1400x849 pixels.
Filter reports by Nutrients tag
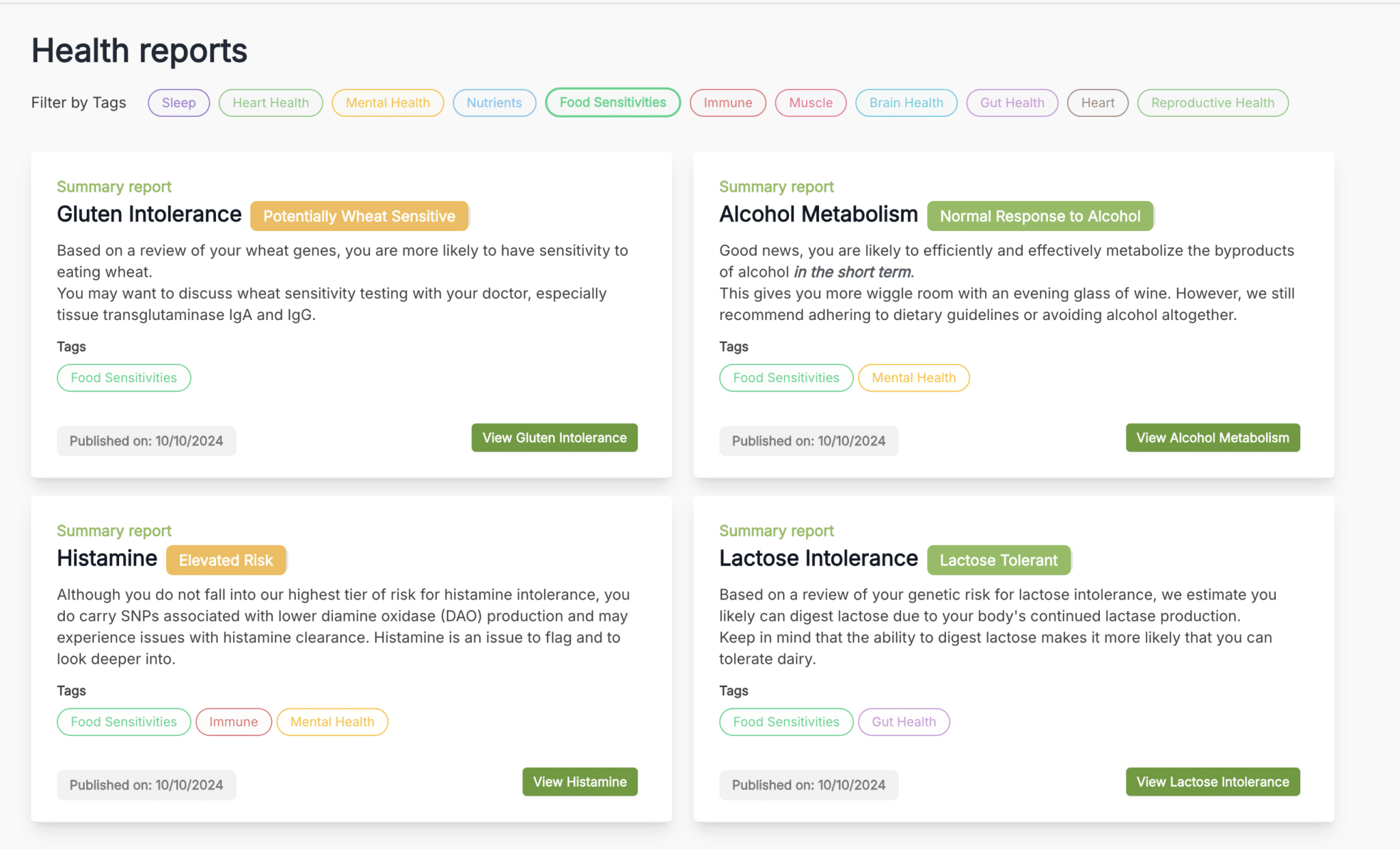pyautogui.click(x=494, y=103)
